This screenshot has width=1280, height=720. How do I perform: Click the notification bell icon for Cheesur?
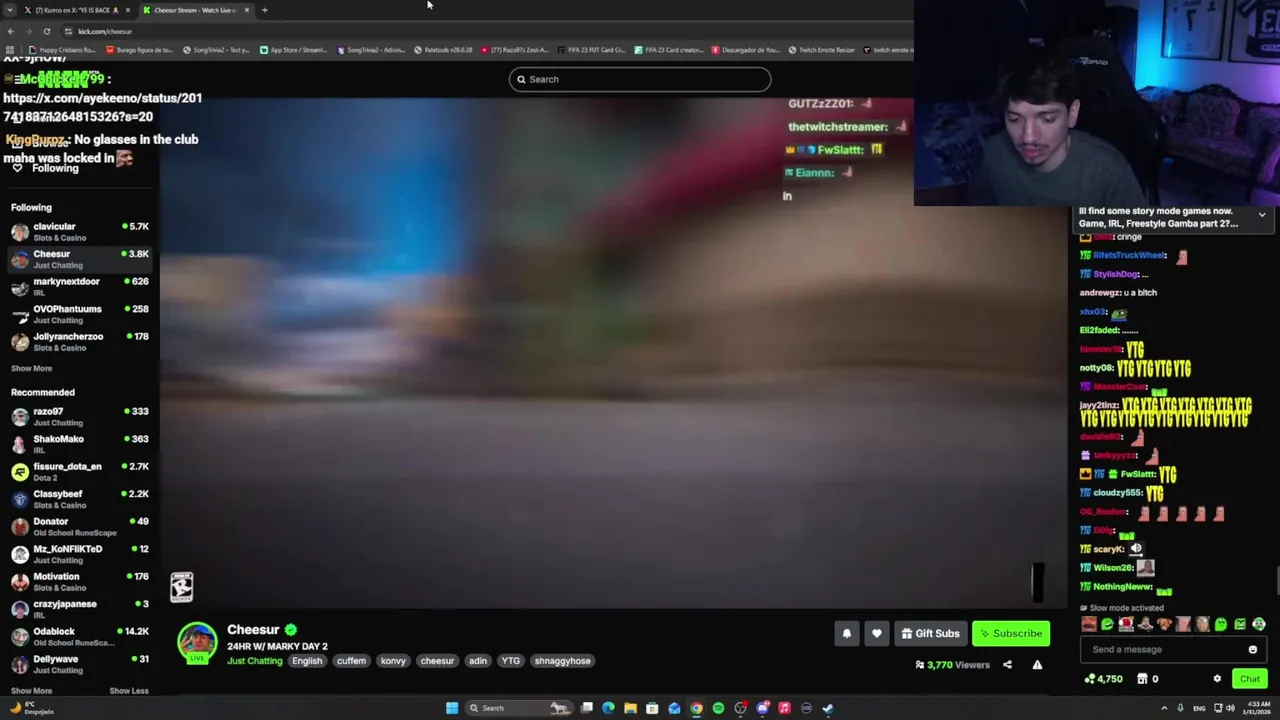(x=846, y=633)
